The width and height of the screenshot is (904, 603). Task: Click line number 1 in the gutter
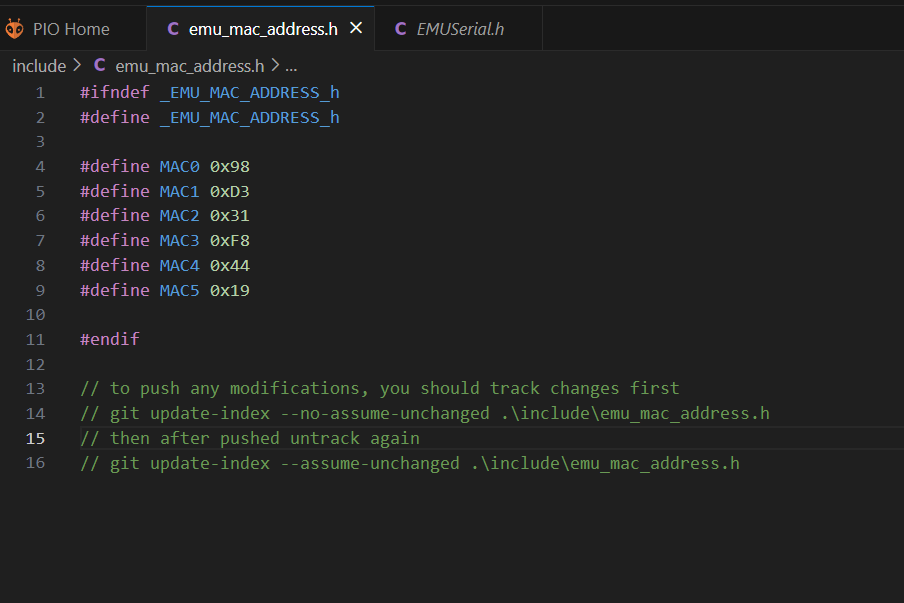pyautogui.click(x=40, y=93)
